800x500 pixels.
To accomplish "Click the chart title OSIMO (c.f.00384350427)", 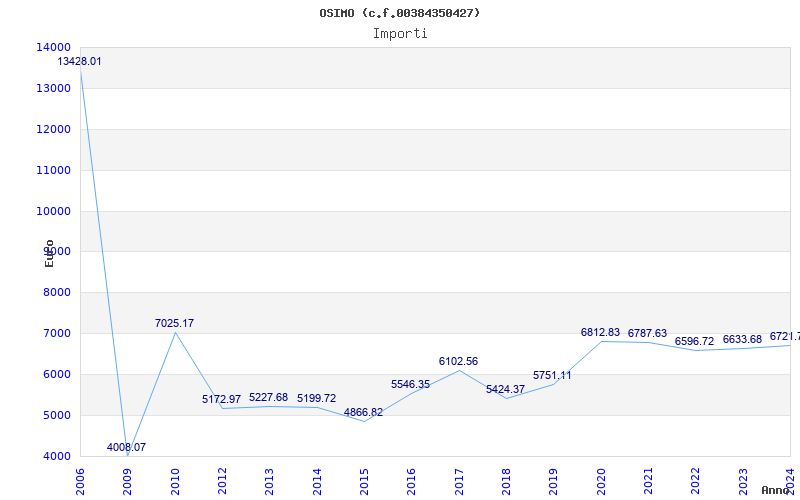I will point(400,13).
